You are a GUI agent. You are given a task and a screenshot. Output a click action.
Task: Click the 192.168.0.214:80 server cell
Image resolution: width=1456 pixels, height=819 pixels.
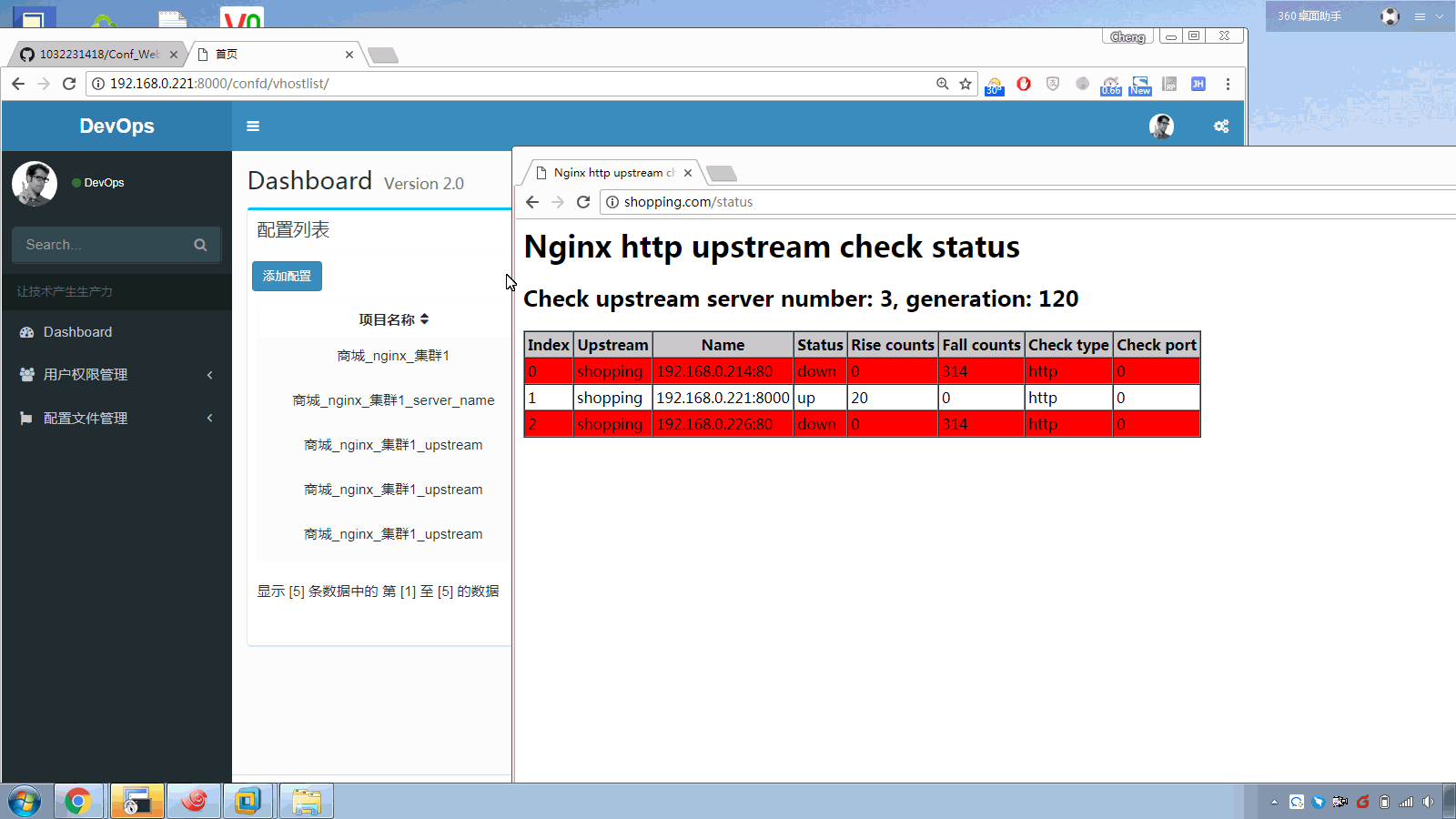[x=723, y=371]
